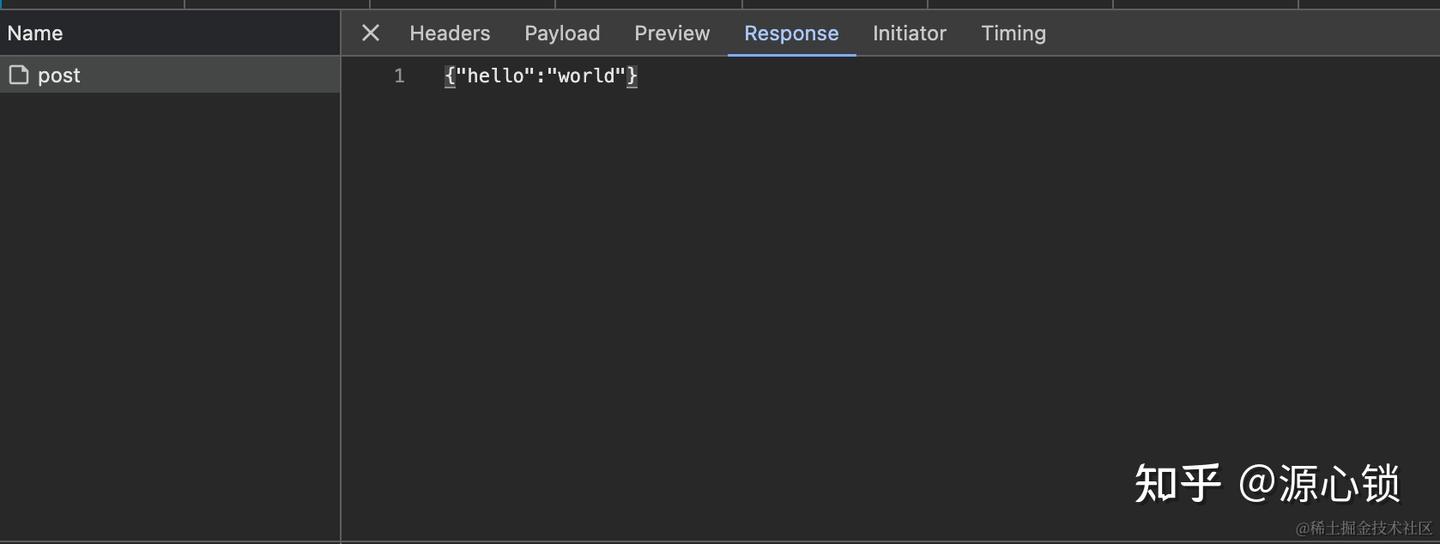View the Initiator tab
This screenshot has height=544, width=1440.
[x=909, y=33]
